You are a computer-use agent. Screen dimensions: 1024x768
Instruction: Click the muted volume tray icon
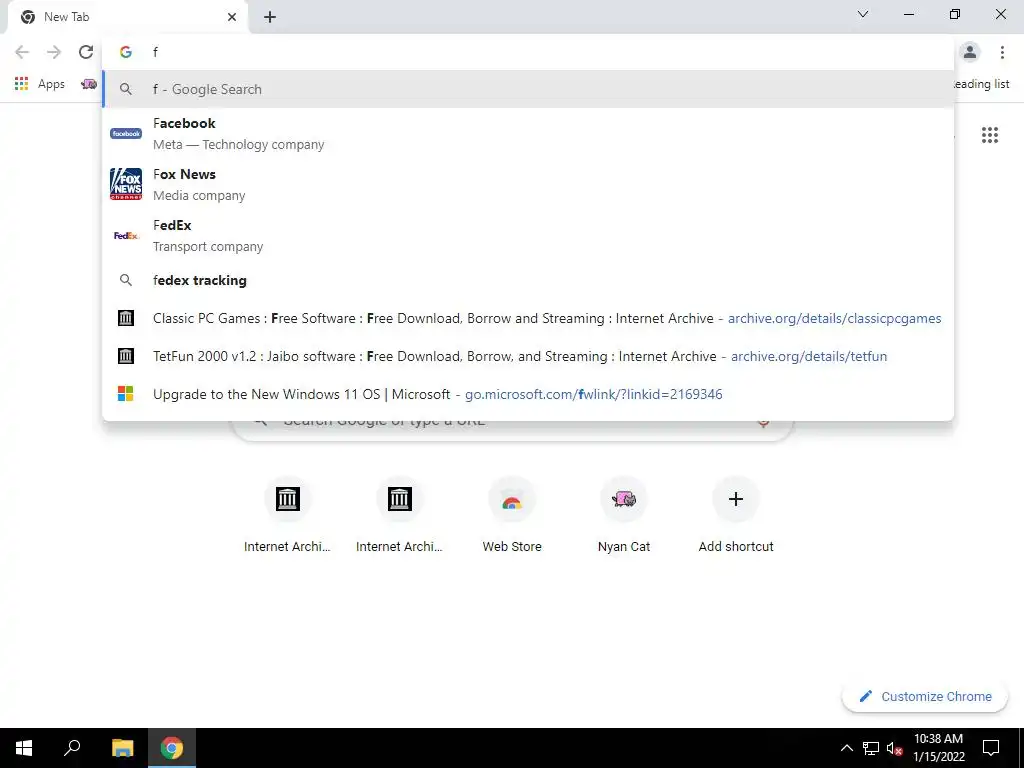[894, 748]
